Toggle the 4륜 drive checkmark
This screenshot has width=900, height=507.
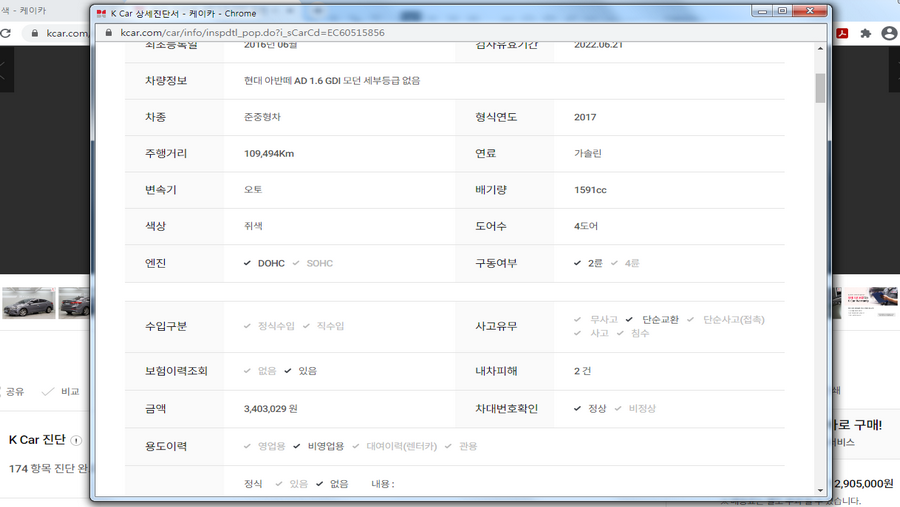click(614, 263)
